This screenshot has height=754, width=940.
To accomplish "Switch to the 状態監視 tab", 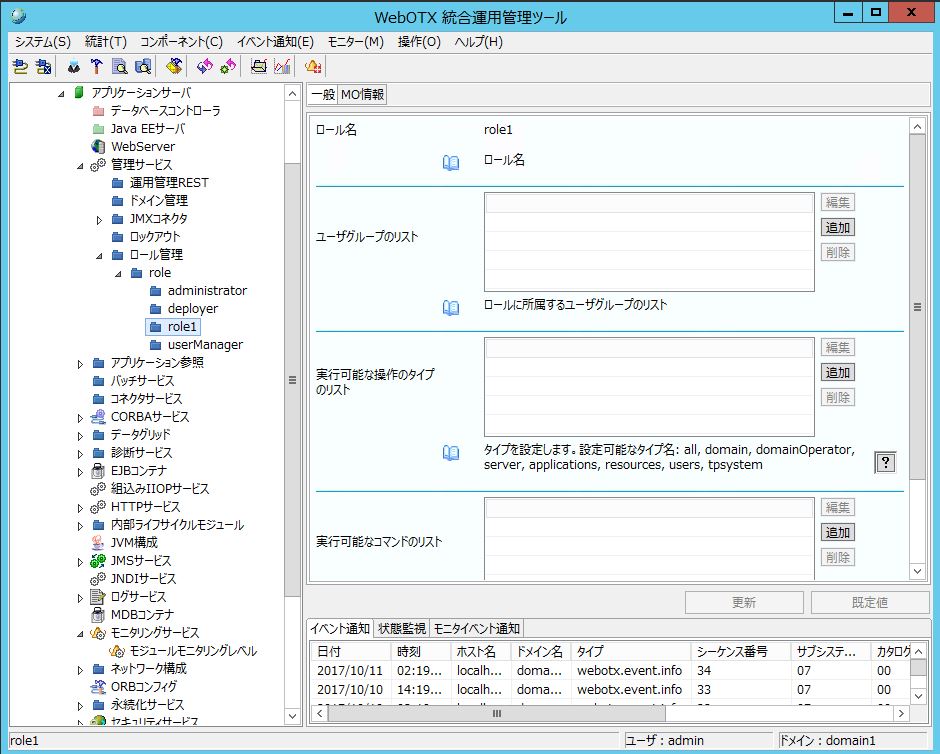I will point(401,628).
